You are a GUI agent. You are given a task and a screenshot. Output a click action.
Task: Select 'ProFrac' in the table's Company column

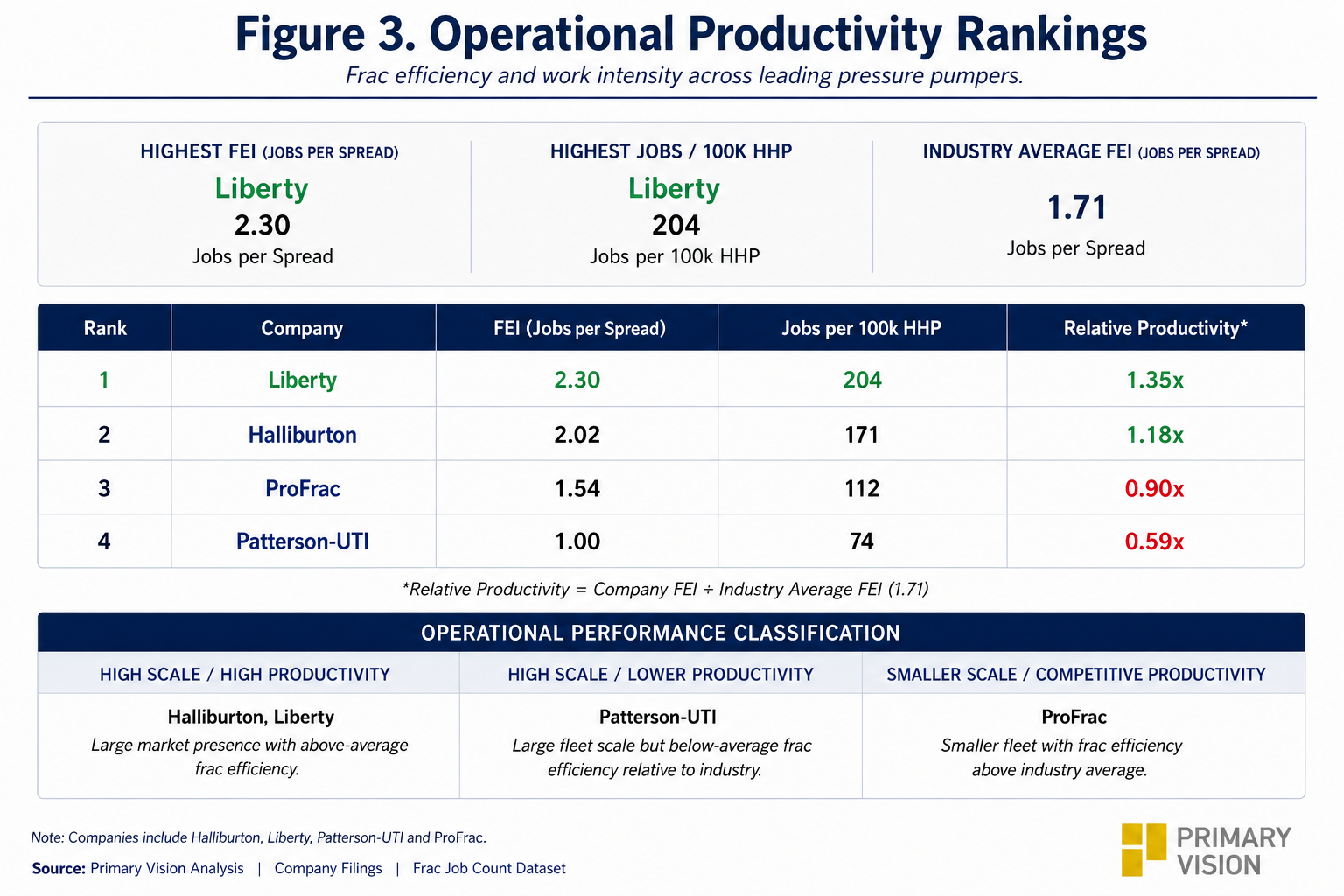(x=302, y=488)
